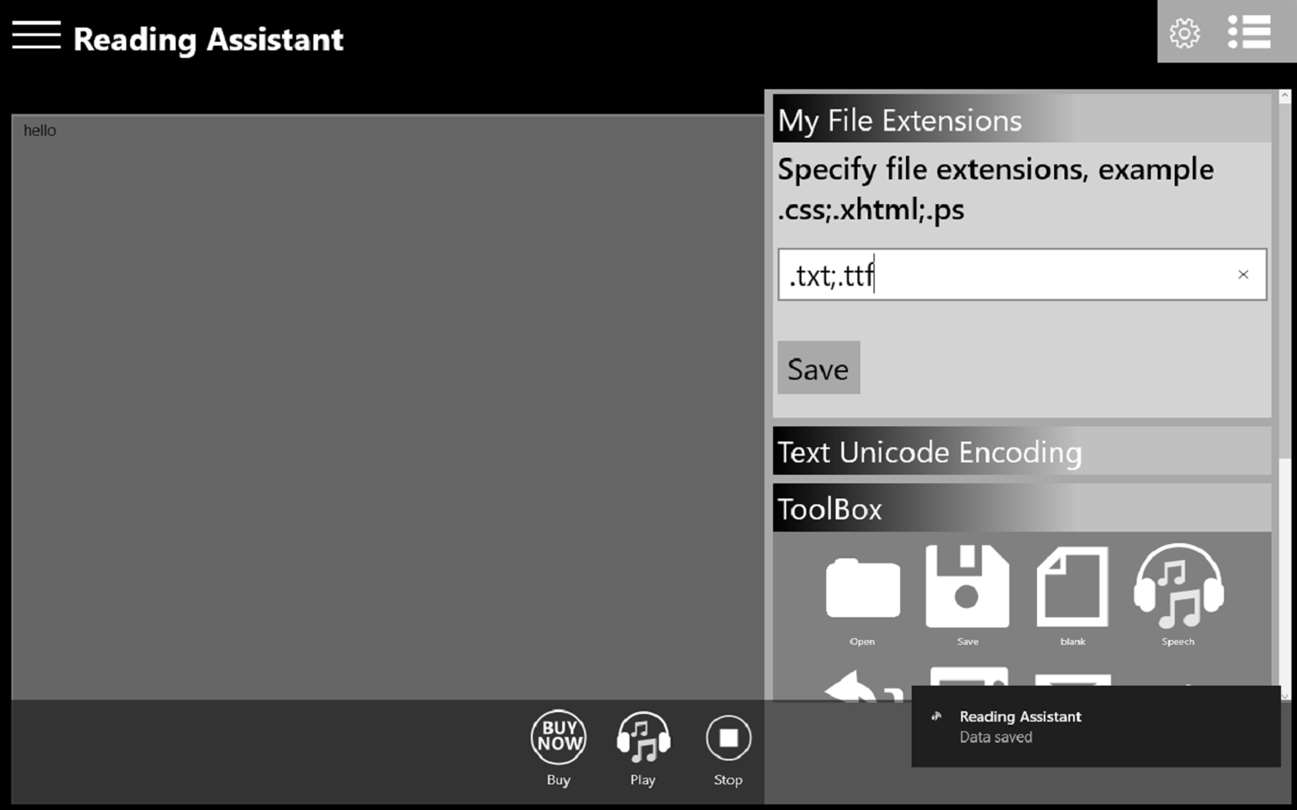Open settings via the gear icon
The width and height of the screenshot is (1297, 810).
[x=1185, y=33]
